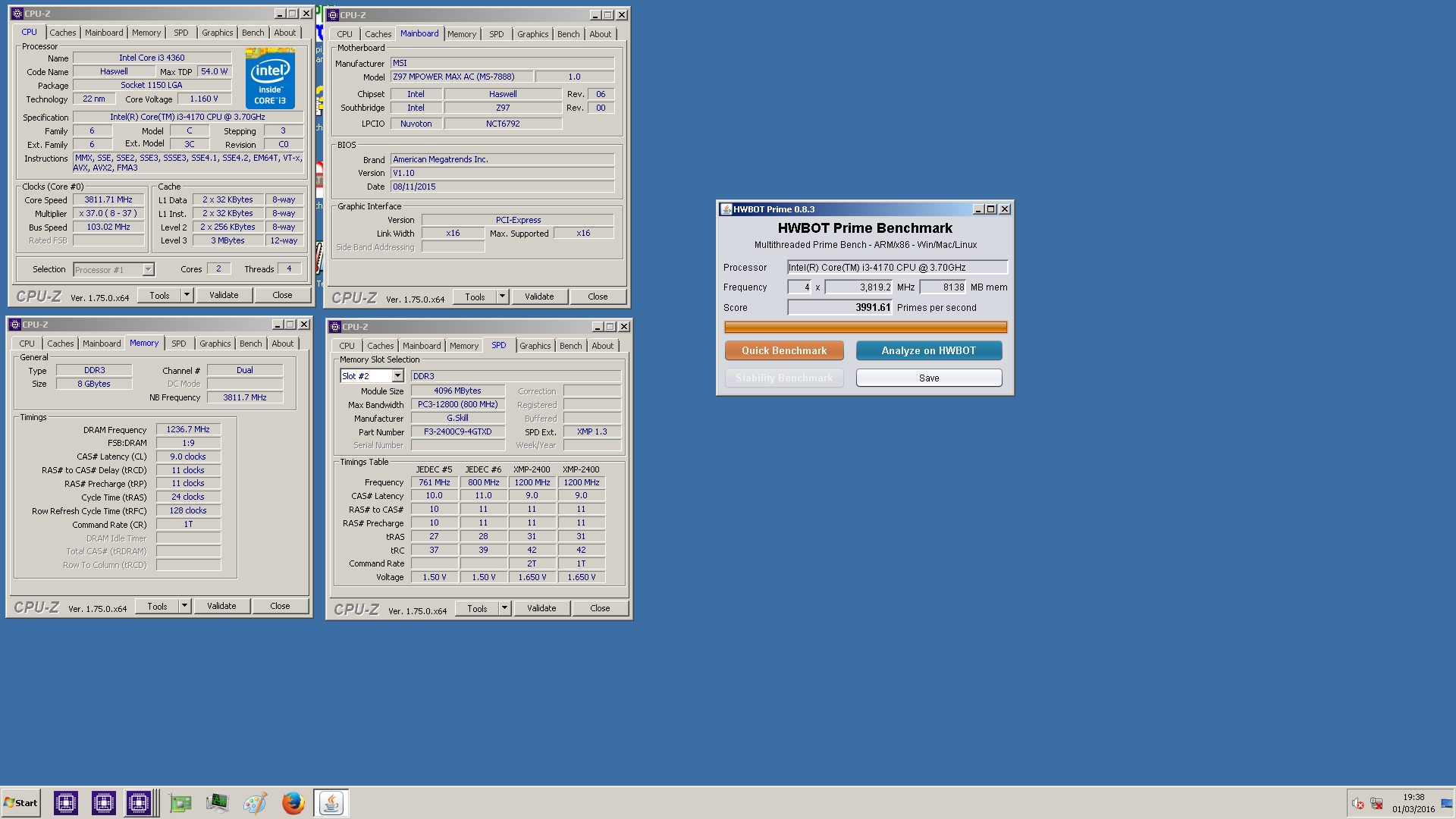The height and width of the screenshot is (819, 1456).
Task: Switch to Memory tab in the SPD window
Action: point(464,346)
